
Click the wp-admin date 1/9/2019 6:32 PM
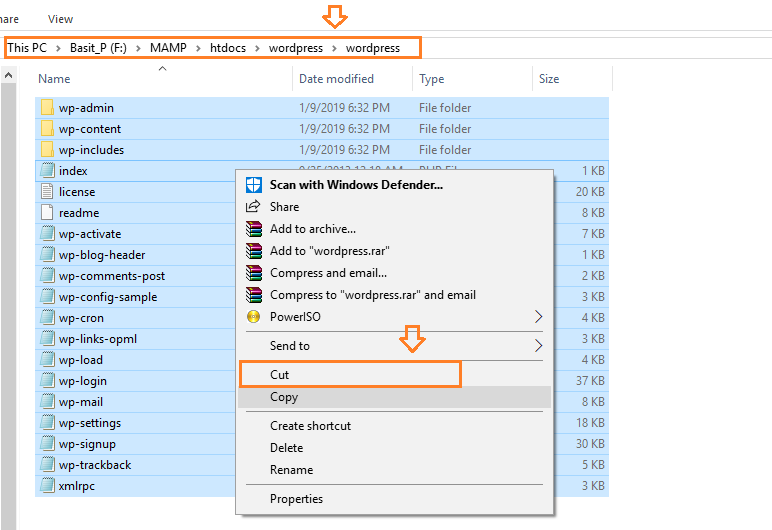(x=344, y=108)
